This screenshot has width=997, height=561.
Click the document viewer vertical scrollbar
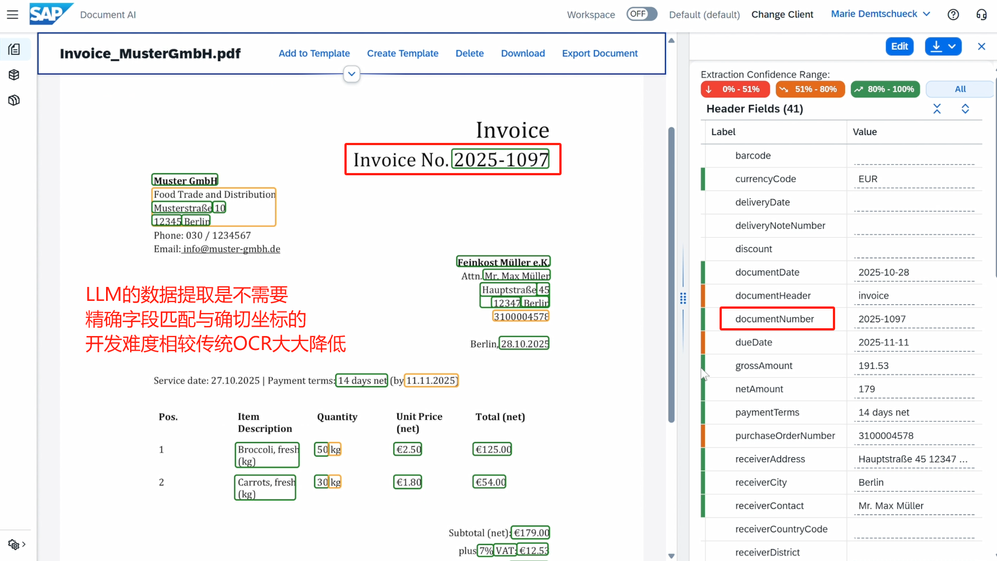pyautogui.click(x=671, y=275)
